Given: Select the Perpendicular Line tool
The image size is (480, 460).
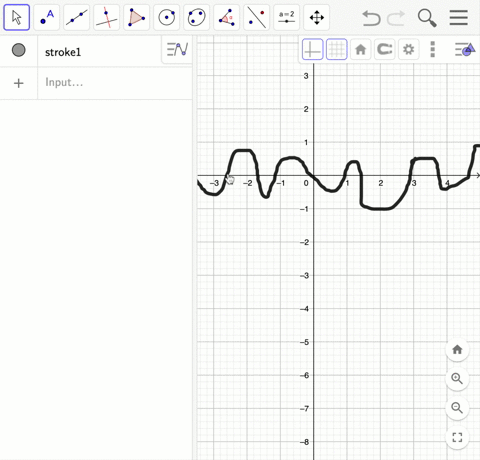Looking at the screenshot, I should (x=107, y=17).
